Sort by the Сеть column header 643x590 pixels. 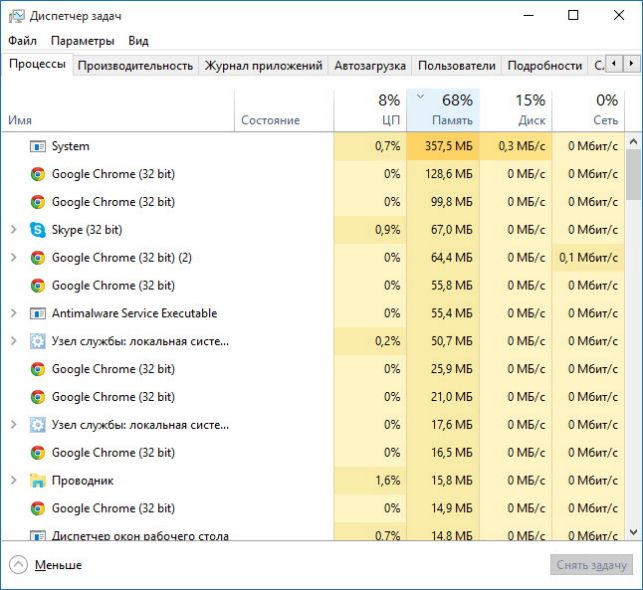588,111
